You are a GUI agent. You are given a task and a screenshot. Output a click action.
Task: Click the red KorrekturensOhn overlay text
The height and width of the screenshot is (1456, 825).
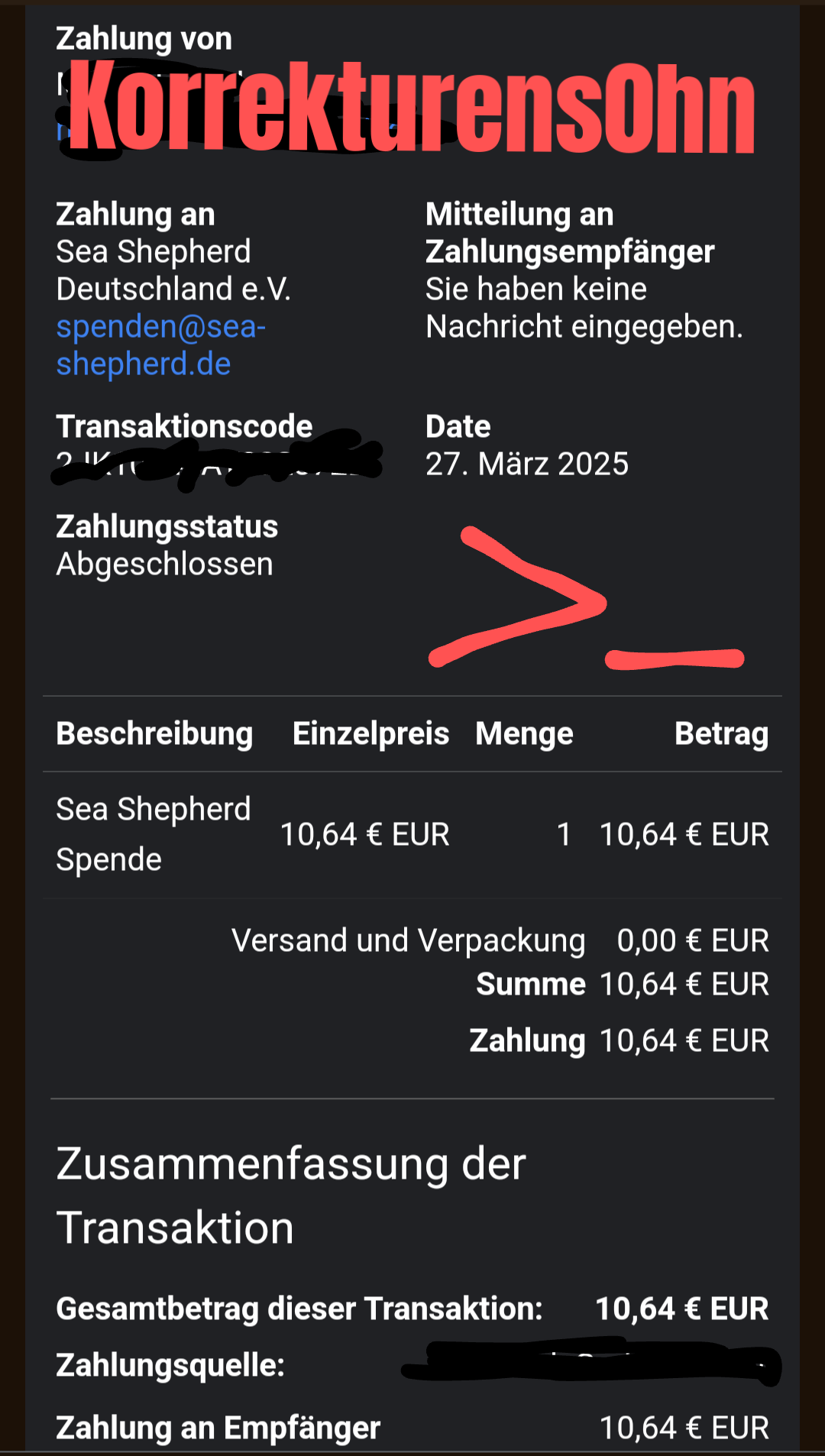pos(412,107)
